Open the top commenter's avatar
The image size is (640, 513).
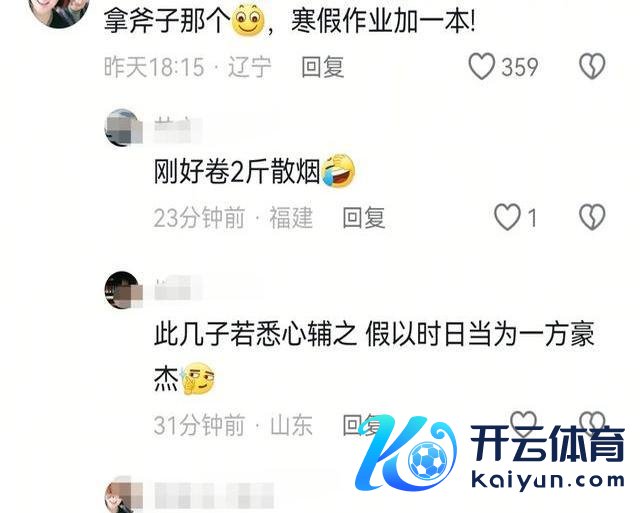tap(60, 12)
